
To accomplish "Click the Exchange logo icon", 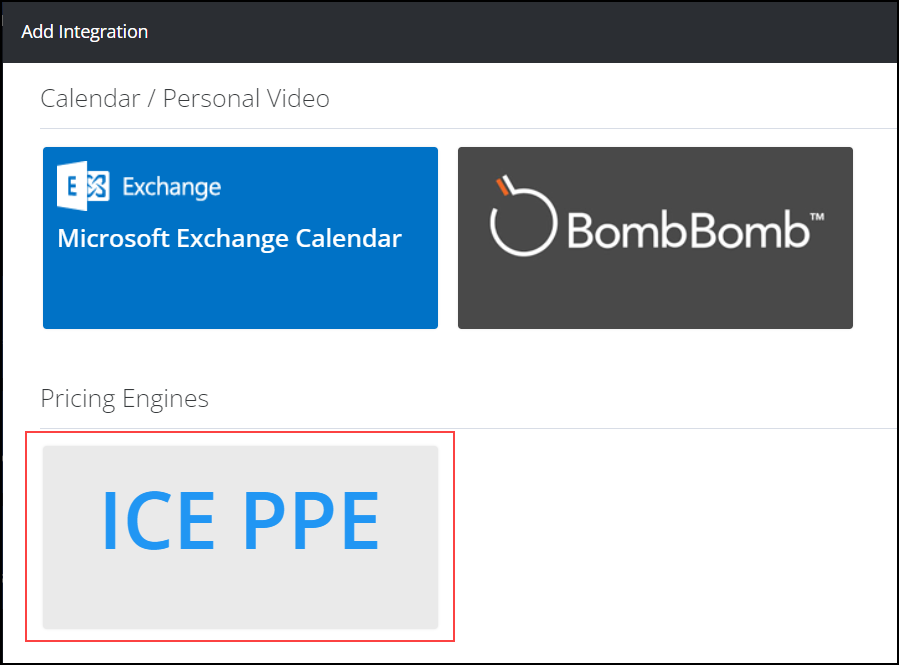I will pyautogui.click(x=83, y=186).
